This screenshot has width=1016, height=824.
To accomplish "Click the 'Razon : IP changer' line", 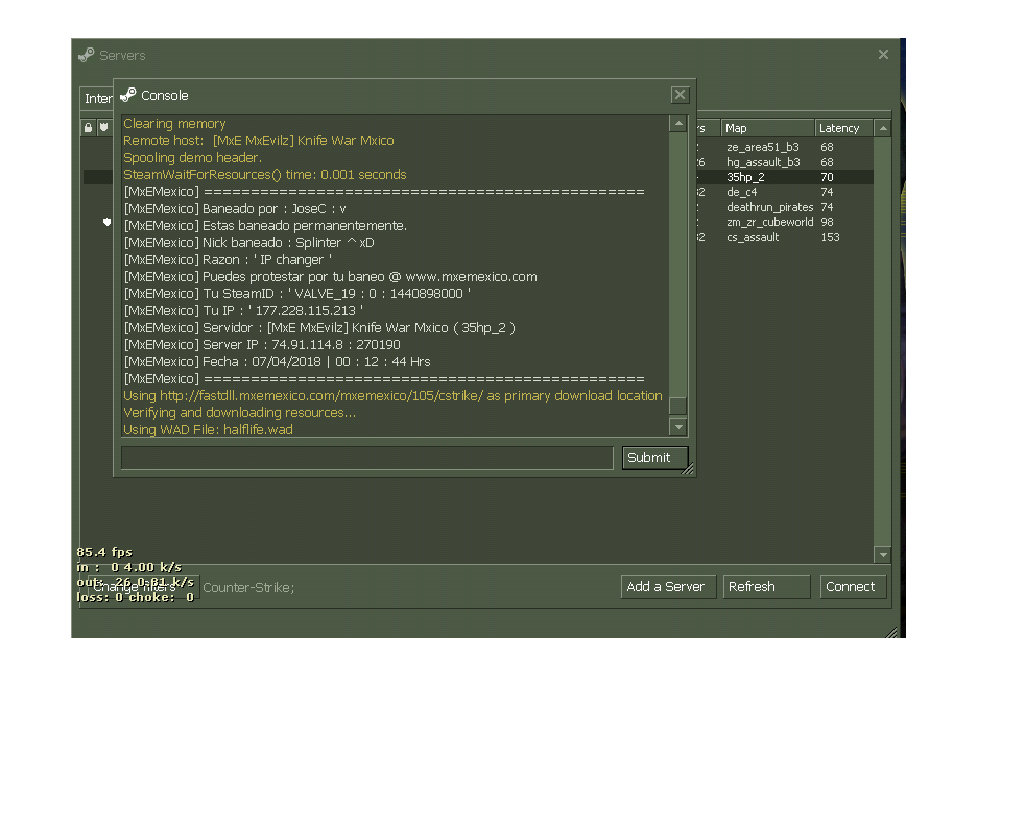I will 227,259.
